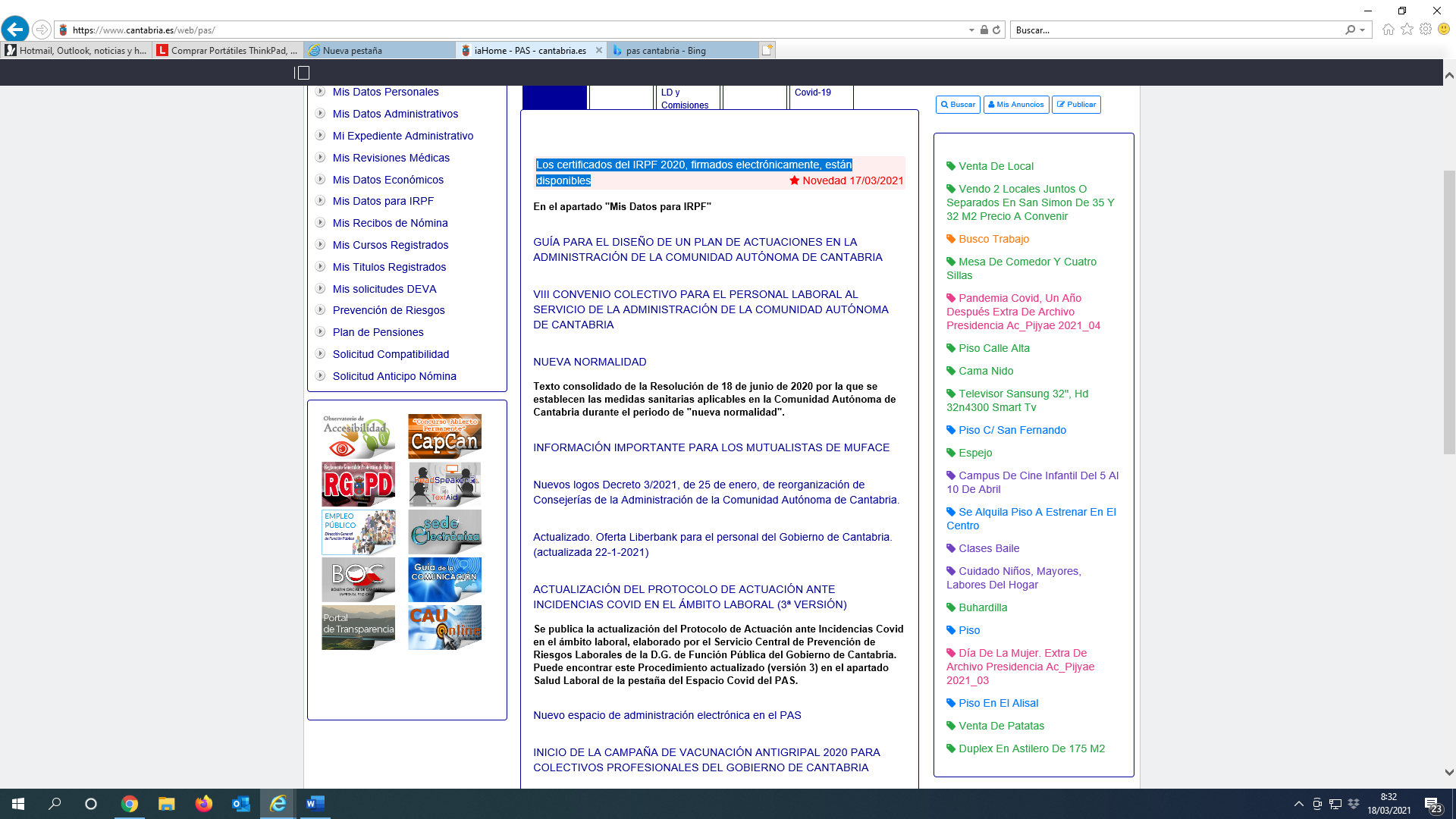Open the RGPD banner image
The width and height of the screenshot is (1456, 819).
click(358, 484)
